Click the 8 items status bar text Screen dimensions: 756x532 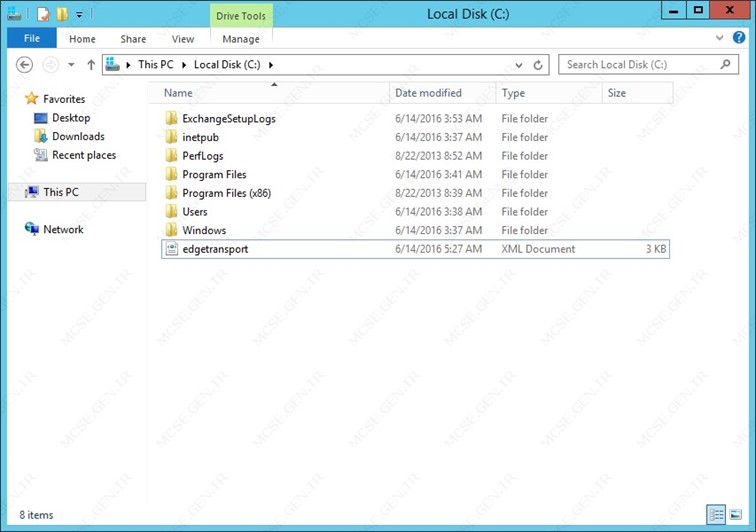pos(36,515)
